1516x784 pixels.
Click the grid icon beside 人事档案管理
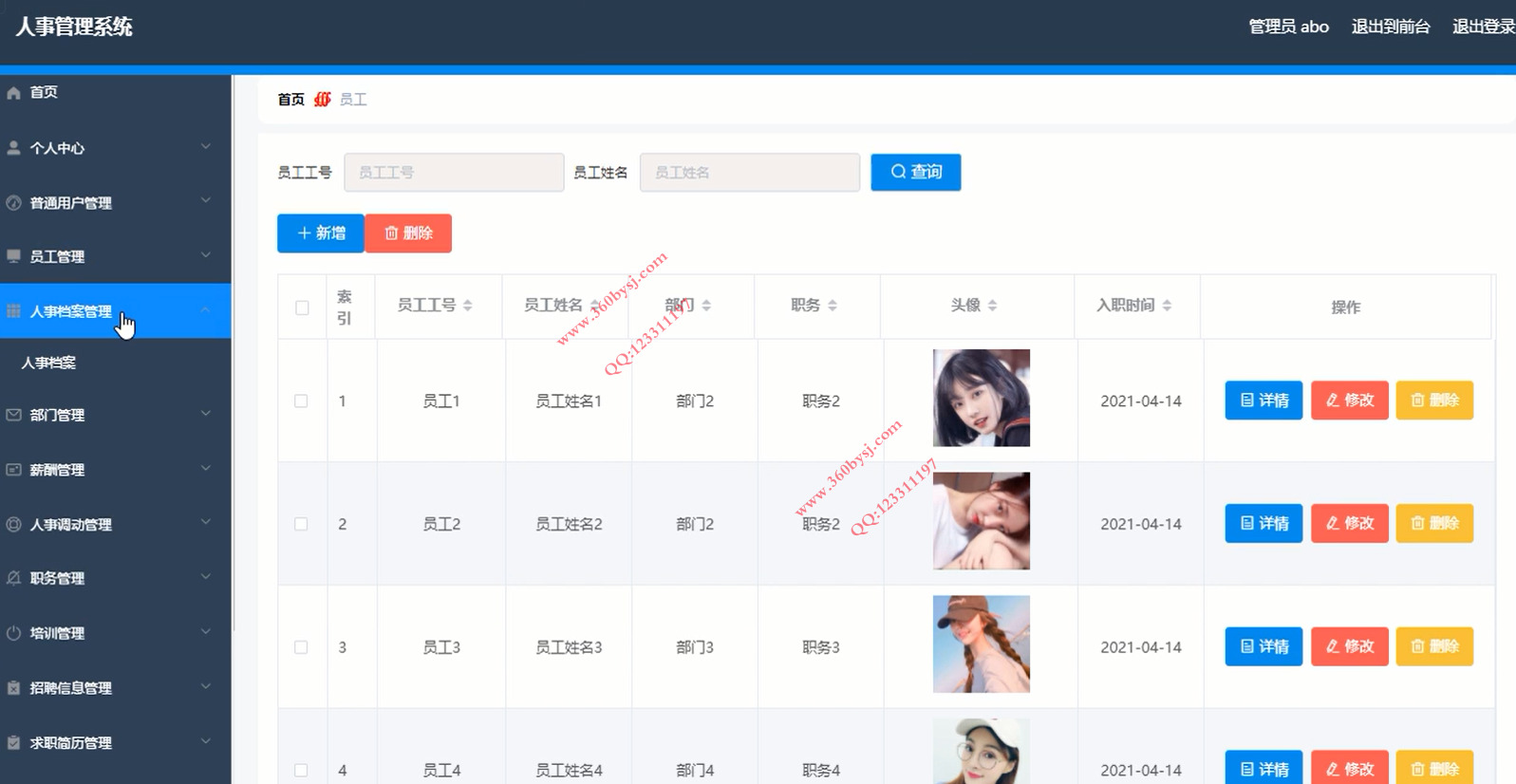coord(13,311)
